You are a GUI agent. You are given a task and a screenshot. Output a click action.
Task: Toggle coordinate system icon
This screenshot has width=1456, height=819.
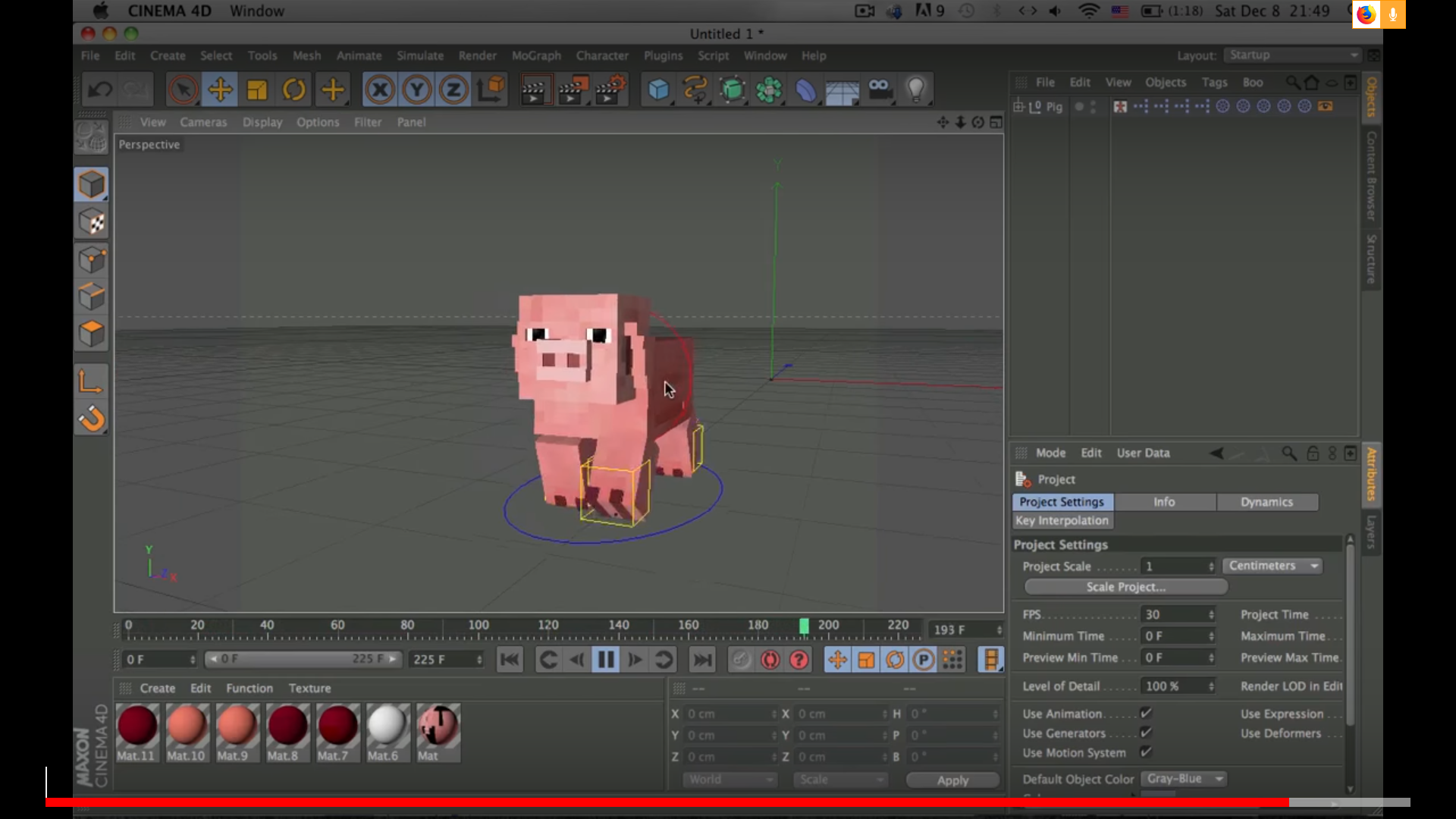(x=491, y=89)
